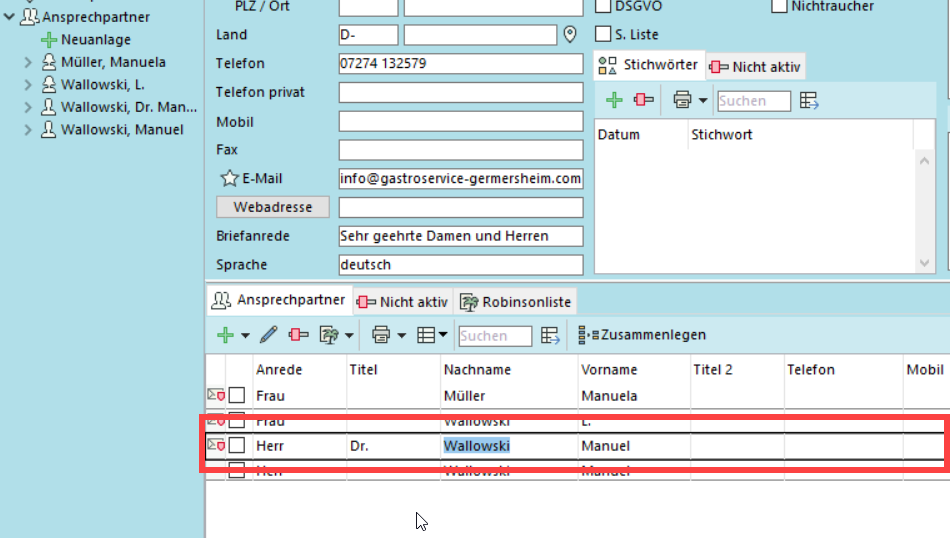950x538 pixels.
Task: Click the printer icon in the Ansprechpartner toolbar
Action: tap(380, 335)
